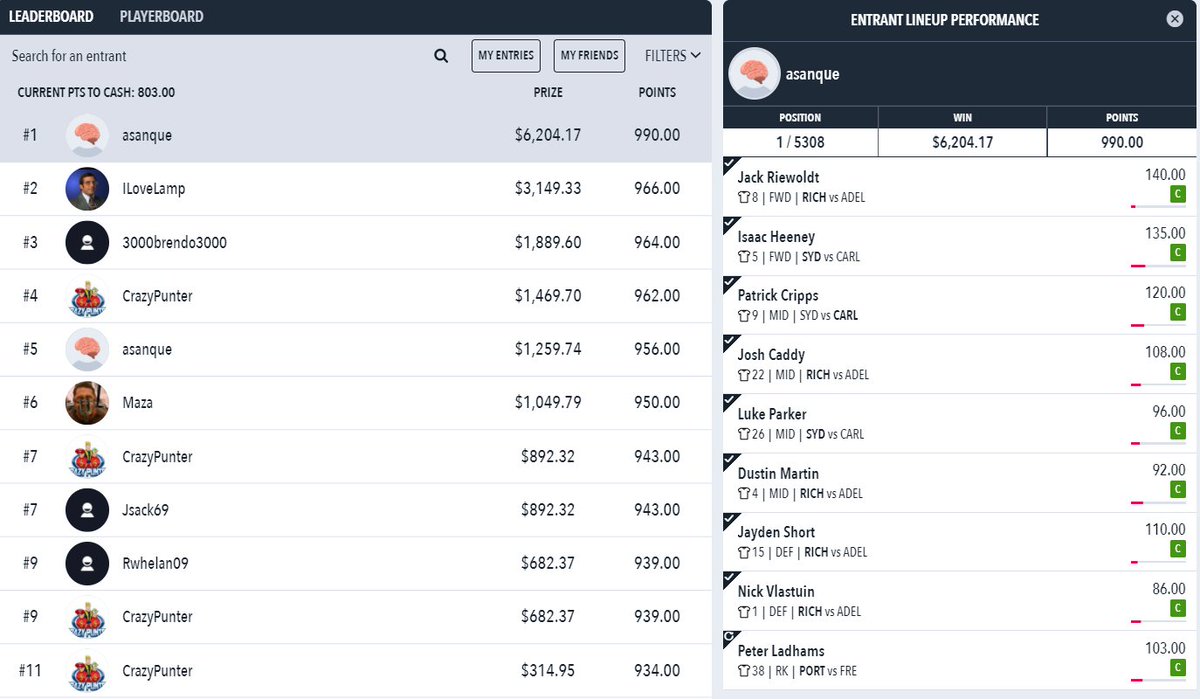Expand the Filters dropdown

point(673,56)
